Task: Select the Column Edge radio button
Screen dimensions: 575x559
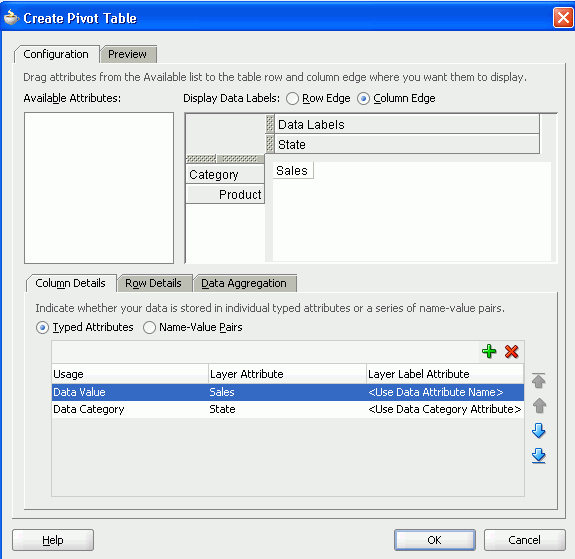Action: click(x=363, y=99)
